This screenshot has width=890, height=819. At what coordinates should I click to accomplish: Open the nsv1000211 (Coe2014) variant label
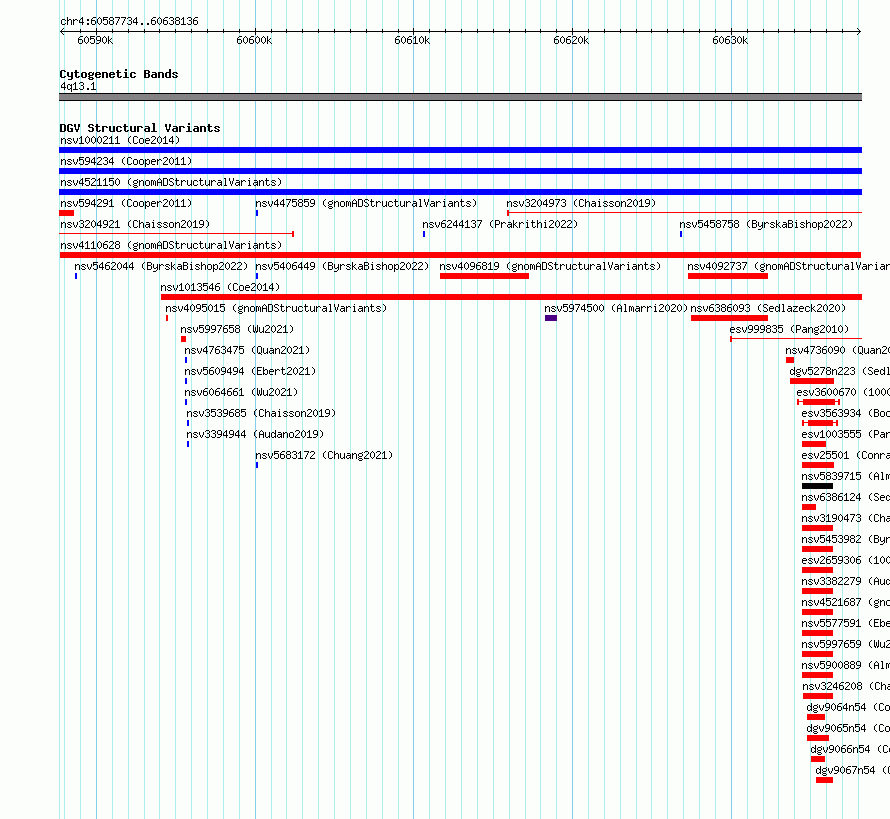pyautogui.click(x=120, y=140)
